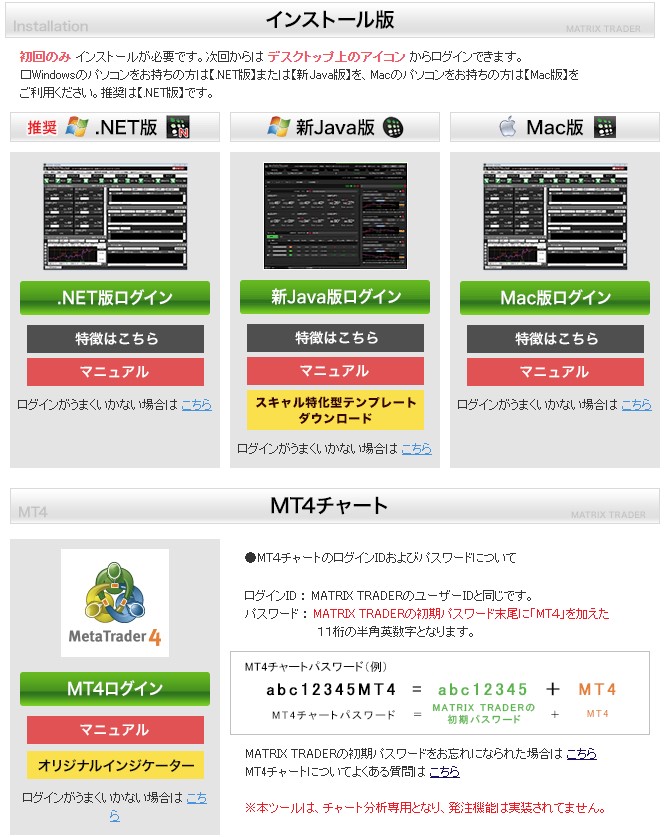Click the MetaTrader 4 logo image
Image resolution: width=664 pixels, height=837 pixels.
click(115, 603)
